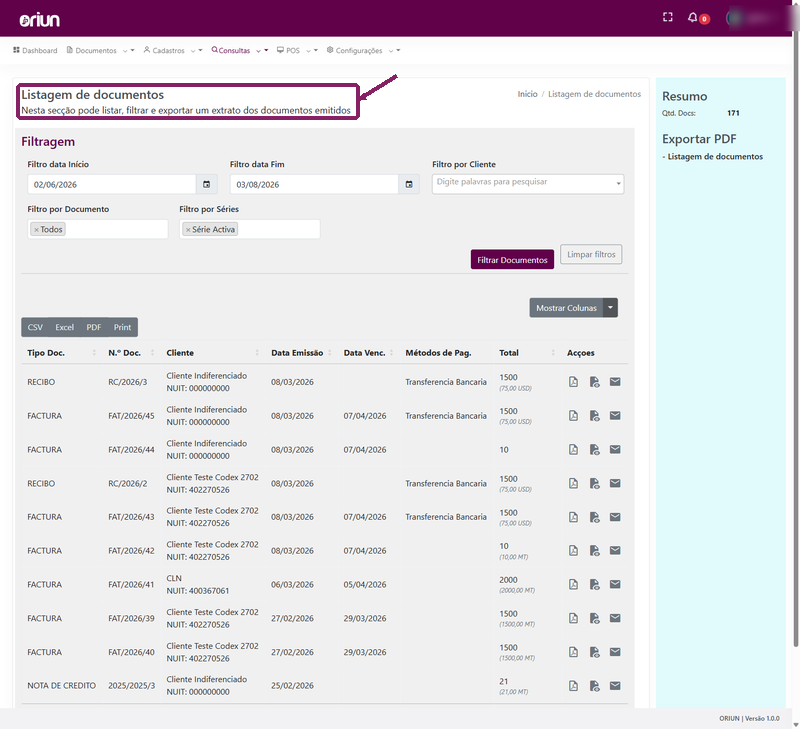Viewport: 800px width, 729px height.
Task: Open PDF icon for RC/2026/3 receipt
Action: [x=573, y=382]
